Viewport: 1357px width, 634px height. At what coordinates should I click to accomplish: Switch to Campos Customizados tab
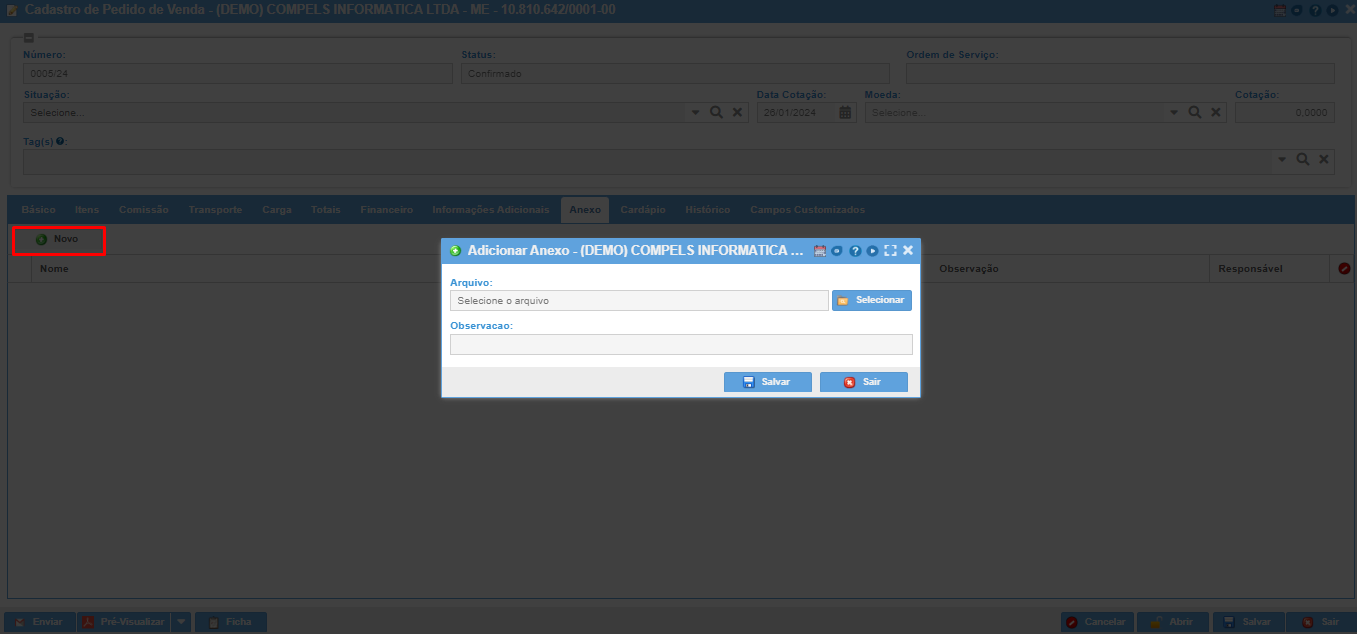pyautogui.click(x=808, y=210)
